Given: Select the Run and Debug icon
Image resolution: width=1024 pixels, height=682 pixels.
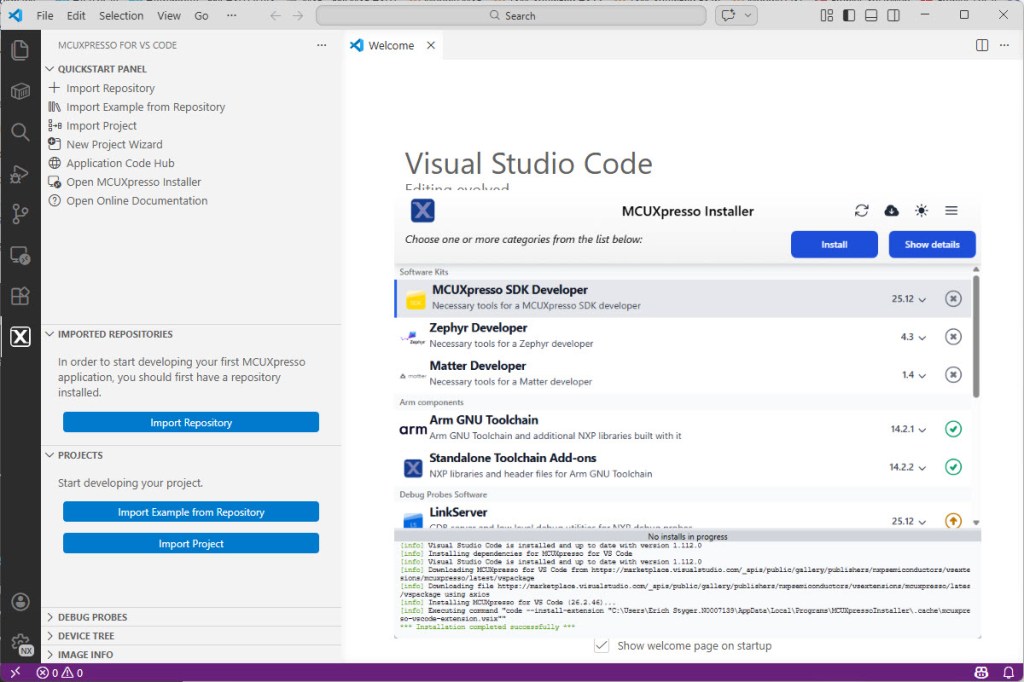Looking at the screenshot, I should [20, 172].
